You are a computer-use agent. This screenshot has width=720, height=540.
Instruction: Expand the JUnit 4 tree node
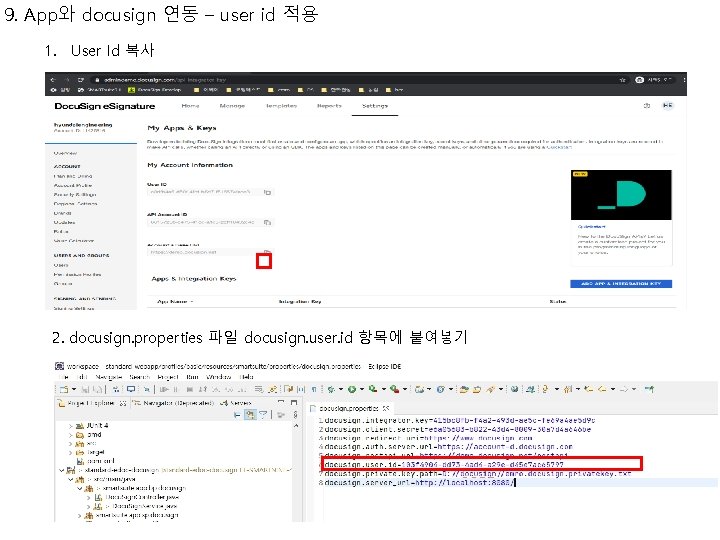tap(71, 426)
